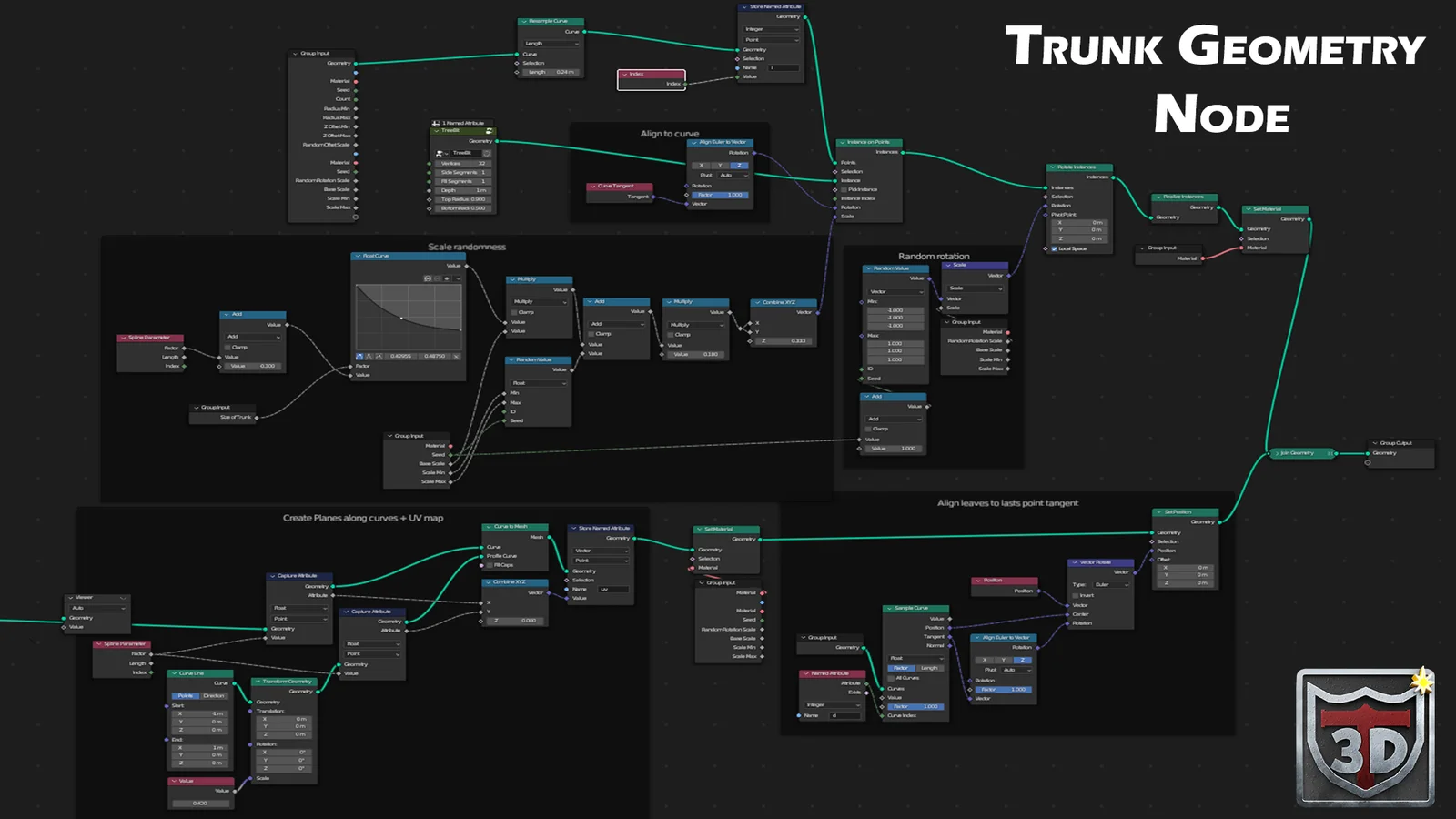Click the Named Attribute icon above the TreeBit node

pyautogui.click(x=436, y=123)
